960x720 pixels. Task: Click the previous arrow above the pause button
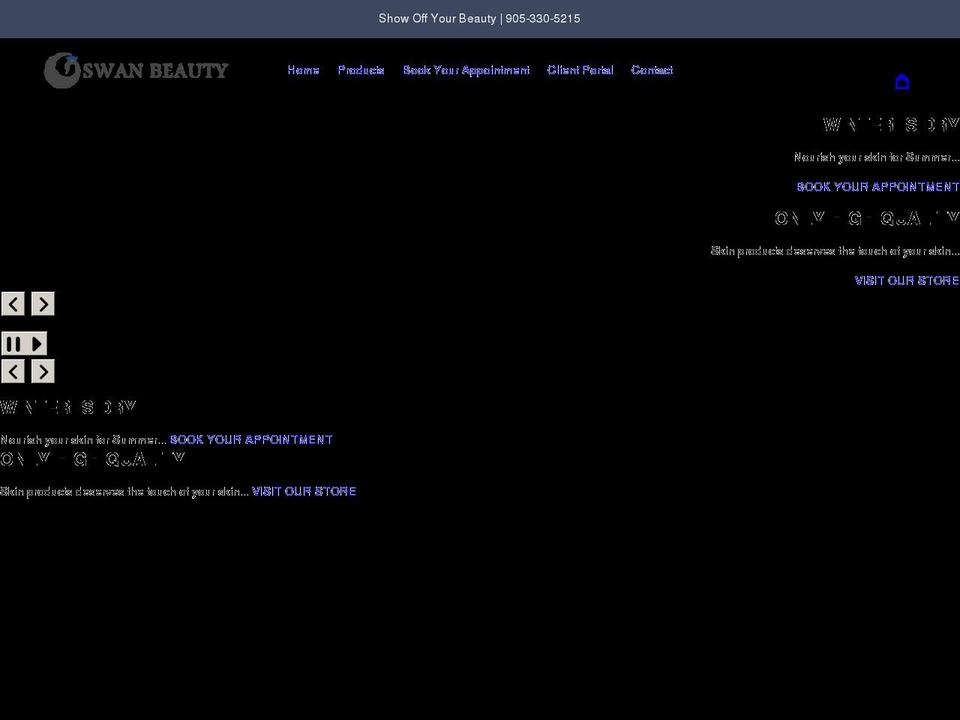(x=13, y=304)
